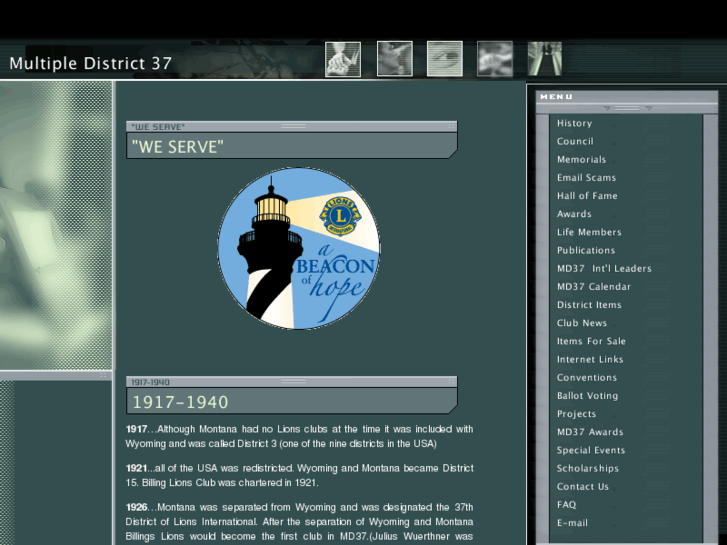Open the Council menu item

pyautogui.click(x=575, y=141)
